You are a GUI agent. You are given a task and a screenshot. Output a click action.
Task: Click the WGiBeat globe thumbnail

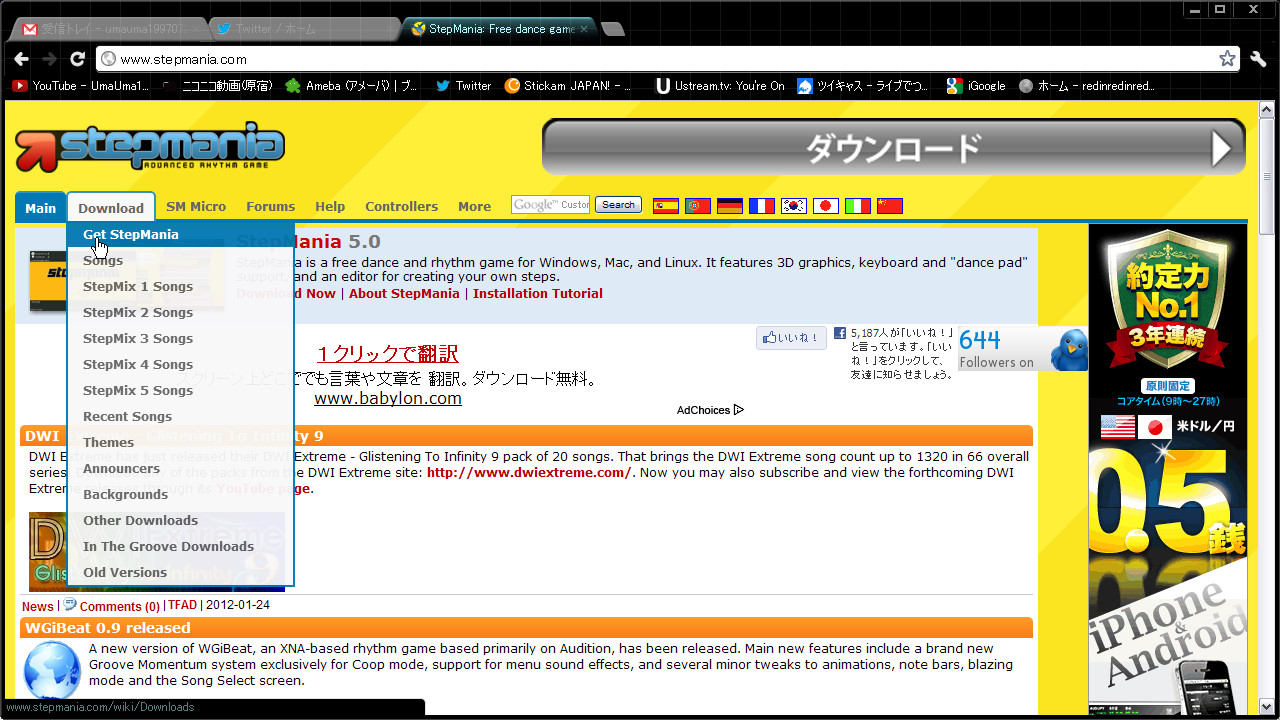pos(52,670)
